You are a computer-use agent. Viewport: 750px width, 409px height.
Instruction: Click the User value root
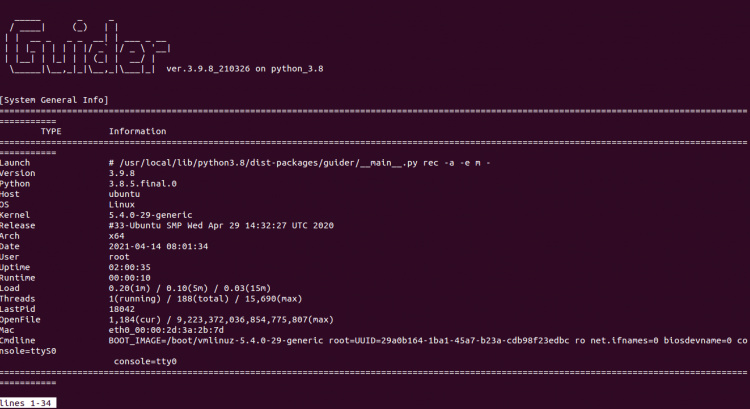(119, 258)
